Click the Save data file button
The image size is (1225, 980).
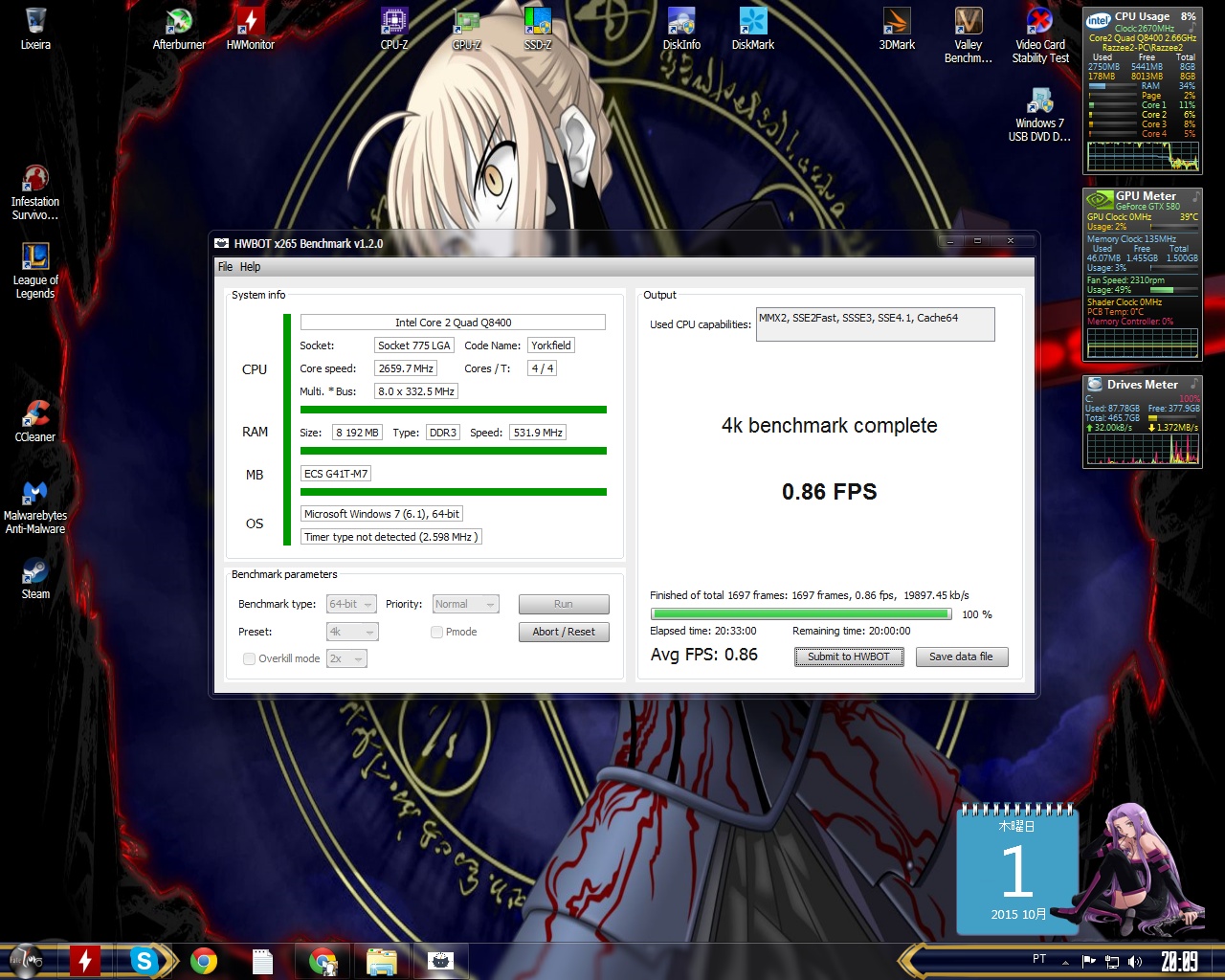(962, 657)
